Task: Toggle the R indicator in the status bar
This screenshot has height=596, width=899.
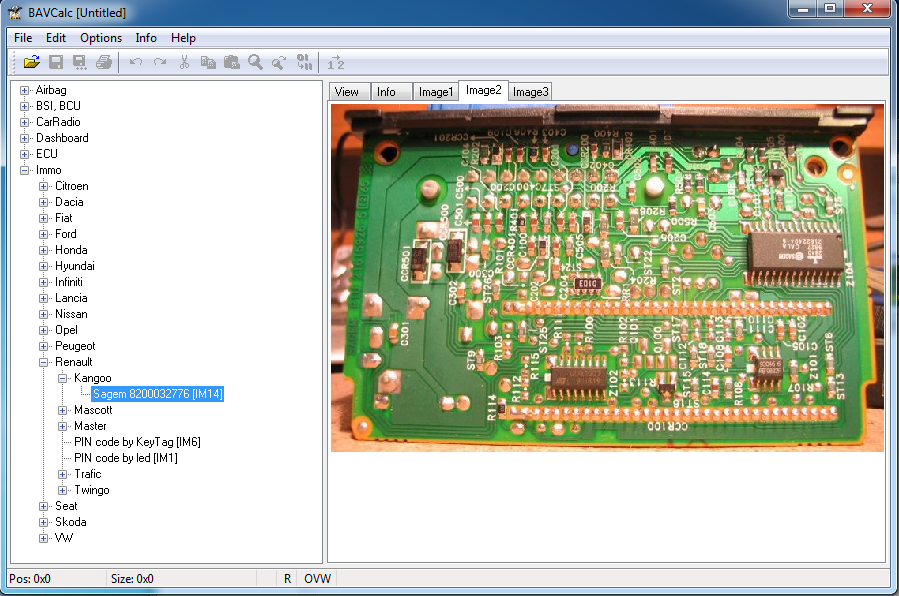Action: click(287, 578)
